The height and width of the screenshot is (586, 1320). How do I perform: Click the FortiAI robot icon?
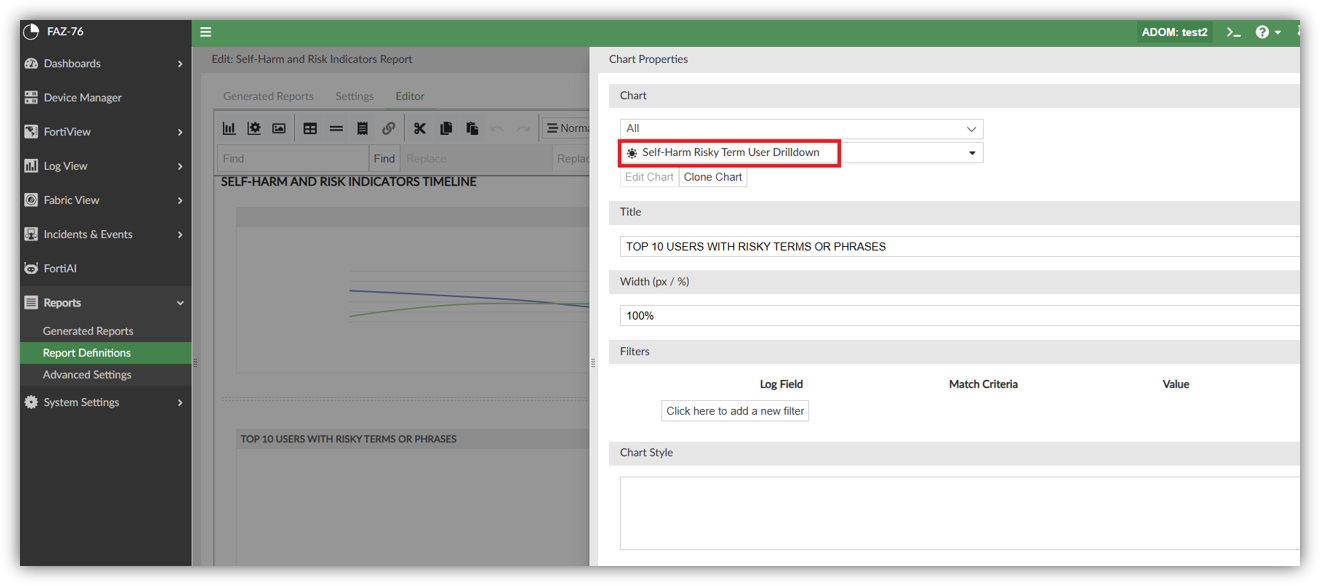click(x=31, y=268)
